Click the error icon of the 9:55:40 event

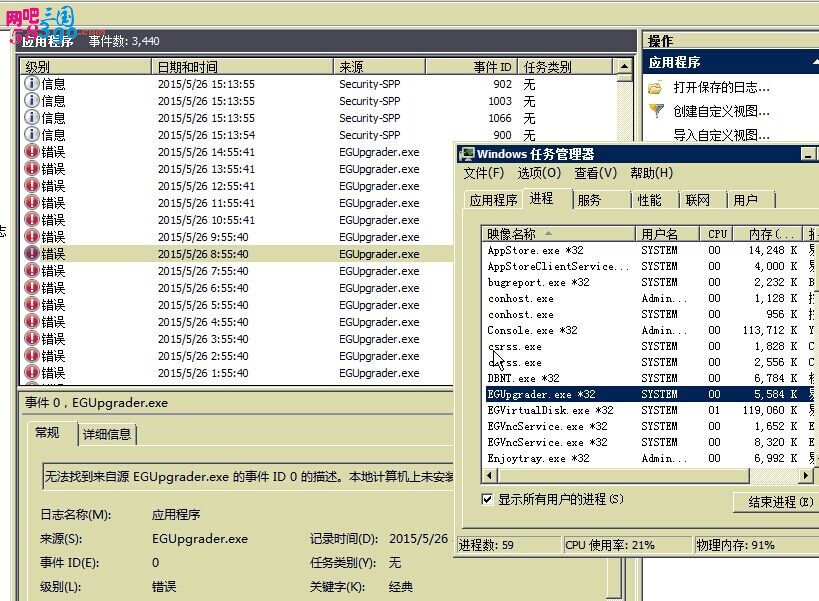click(x=32, y=237)
